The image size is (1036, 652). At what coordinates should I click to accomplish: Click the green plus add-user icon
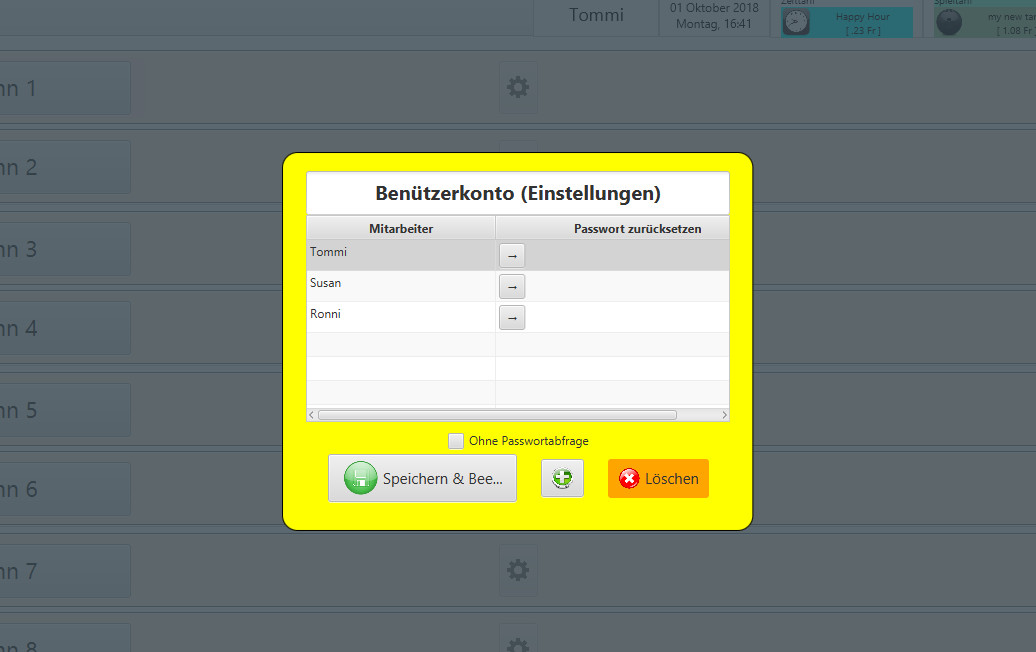[x=562, y=478]
